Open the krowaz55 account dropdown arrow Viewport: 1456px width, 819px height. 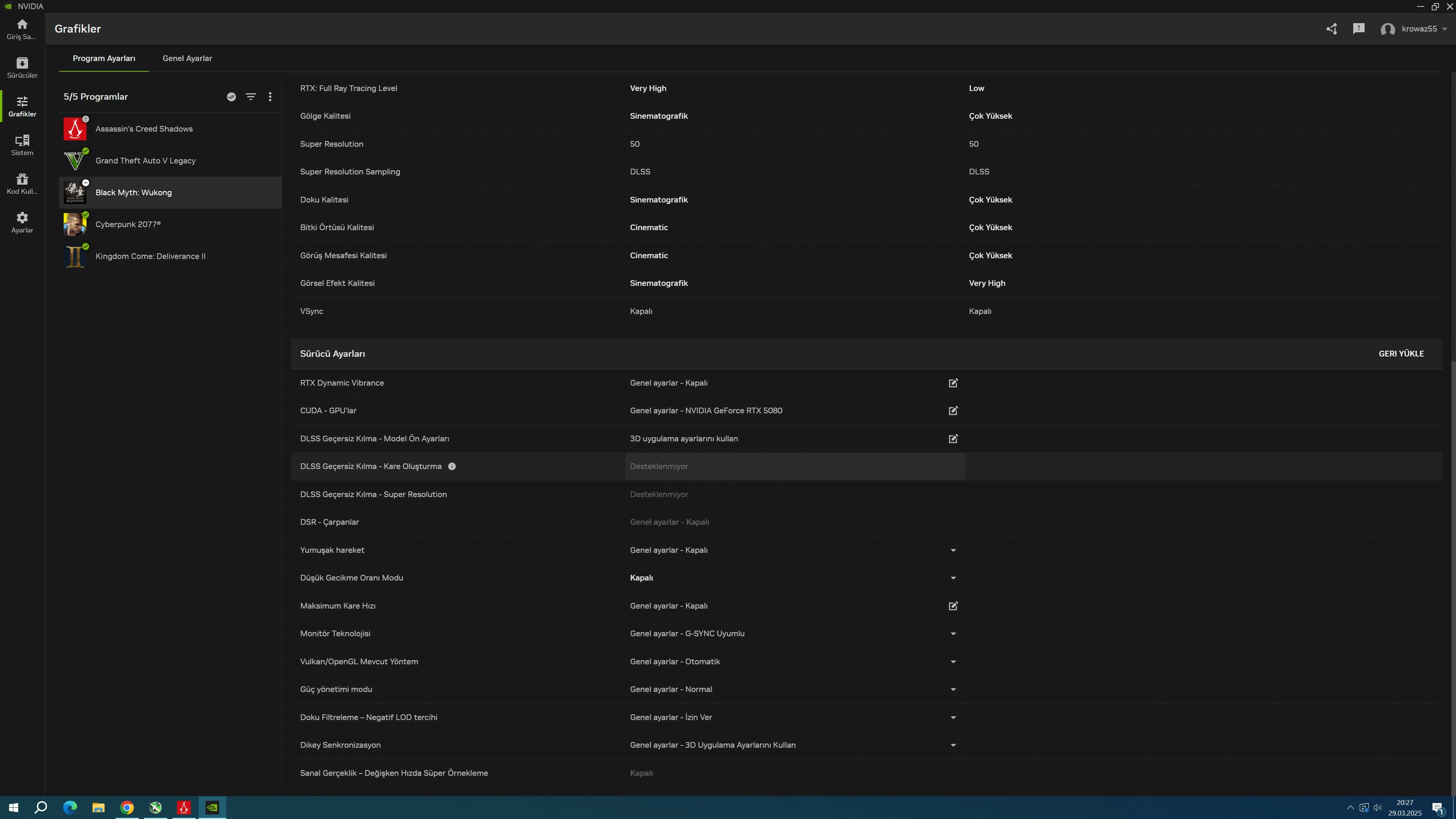(1445, 29)
